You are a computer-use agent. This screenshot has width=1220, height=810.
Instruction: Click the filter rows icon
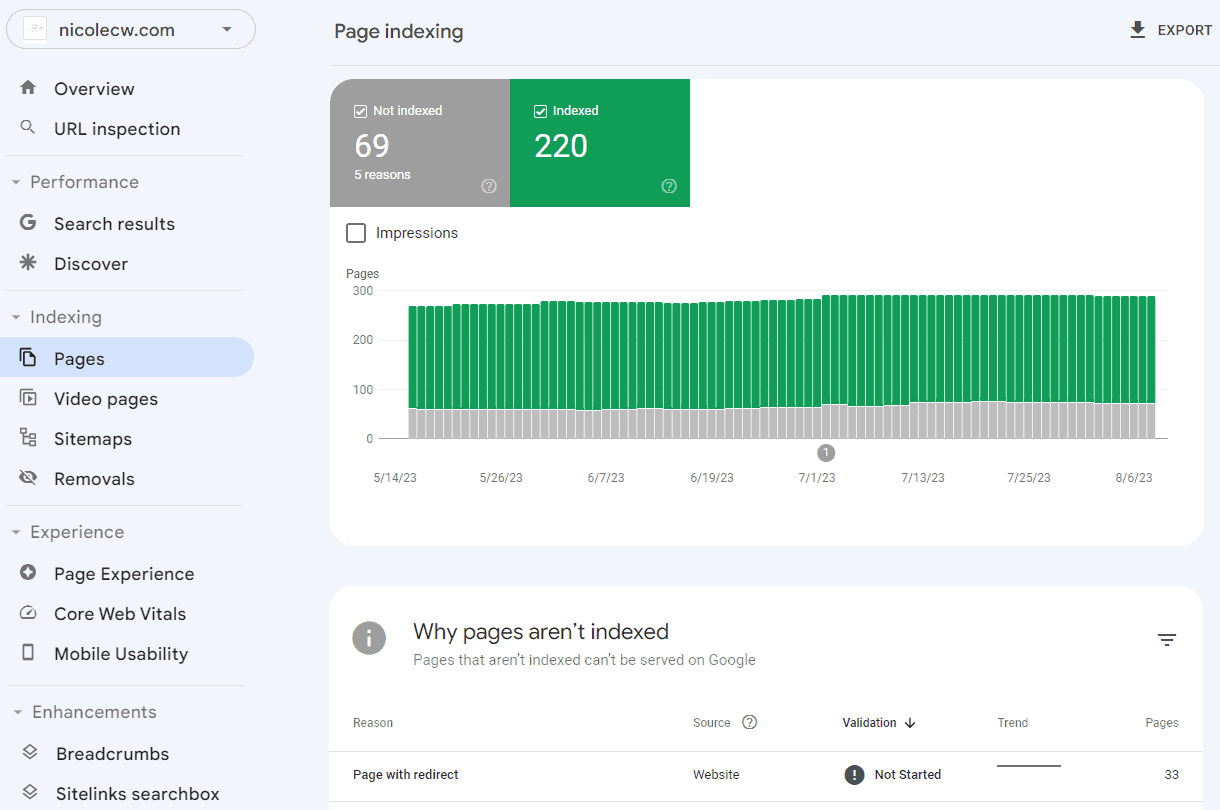1167,640
